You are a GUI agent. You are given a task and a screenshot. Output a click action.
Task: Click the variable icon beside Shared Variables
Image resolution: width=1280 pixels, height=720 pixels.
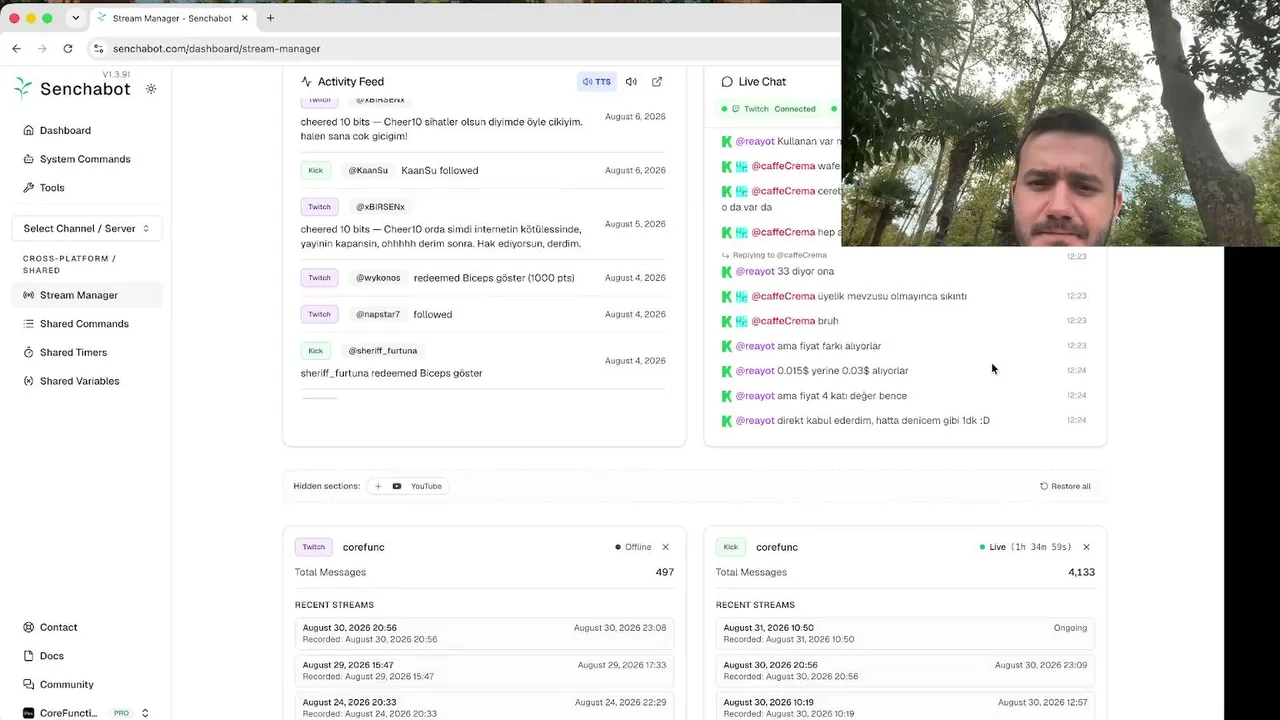(x=29, y=381)
